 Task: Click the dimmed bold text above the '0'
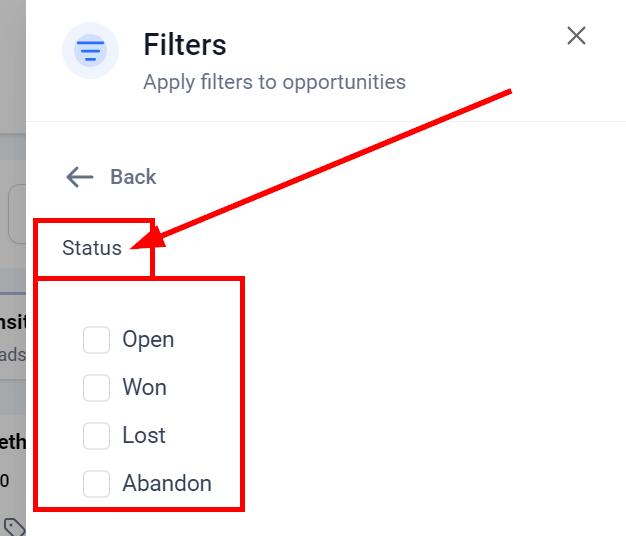(x=12, y=442)
